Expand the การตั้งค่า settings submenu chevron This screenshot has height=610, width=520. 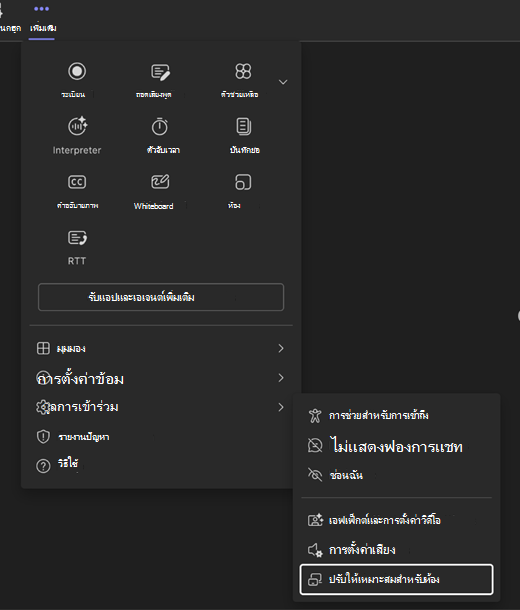click(281, 407)
